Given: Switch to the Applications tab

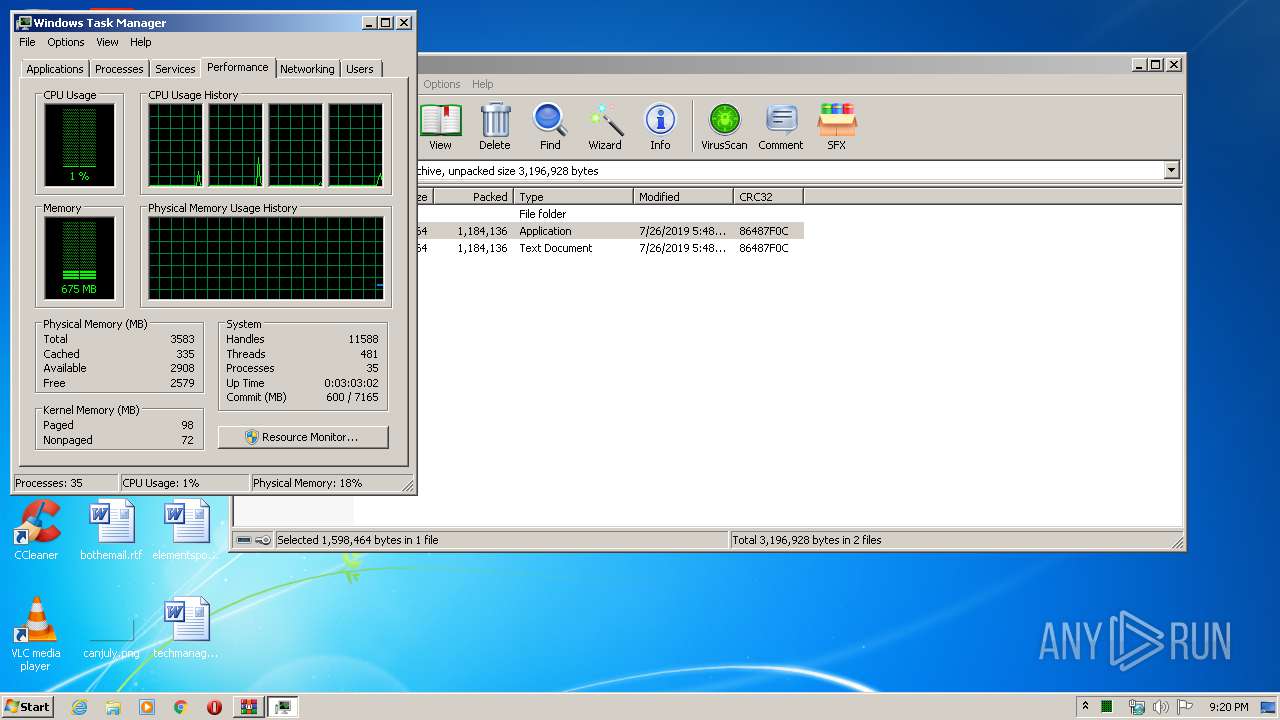Looking at the screenshot, I should [55, 69].
